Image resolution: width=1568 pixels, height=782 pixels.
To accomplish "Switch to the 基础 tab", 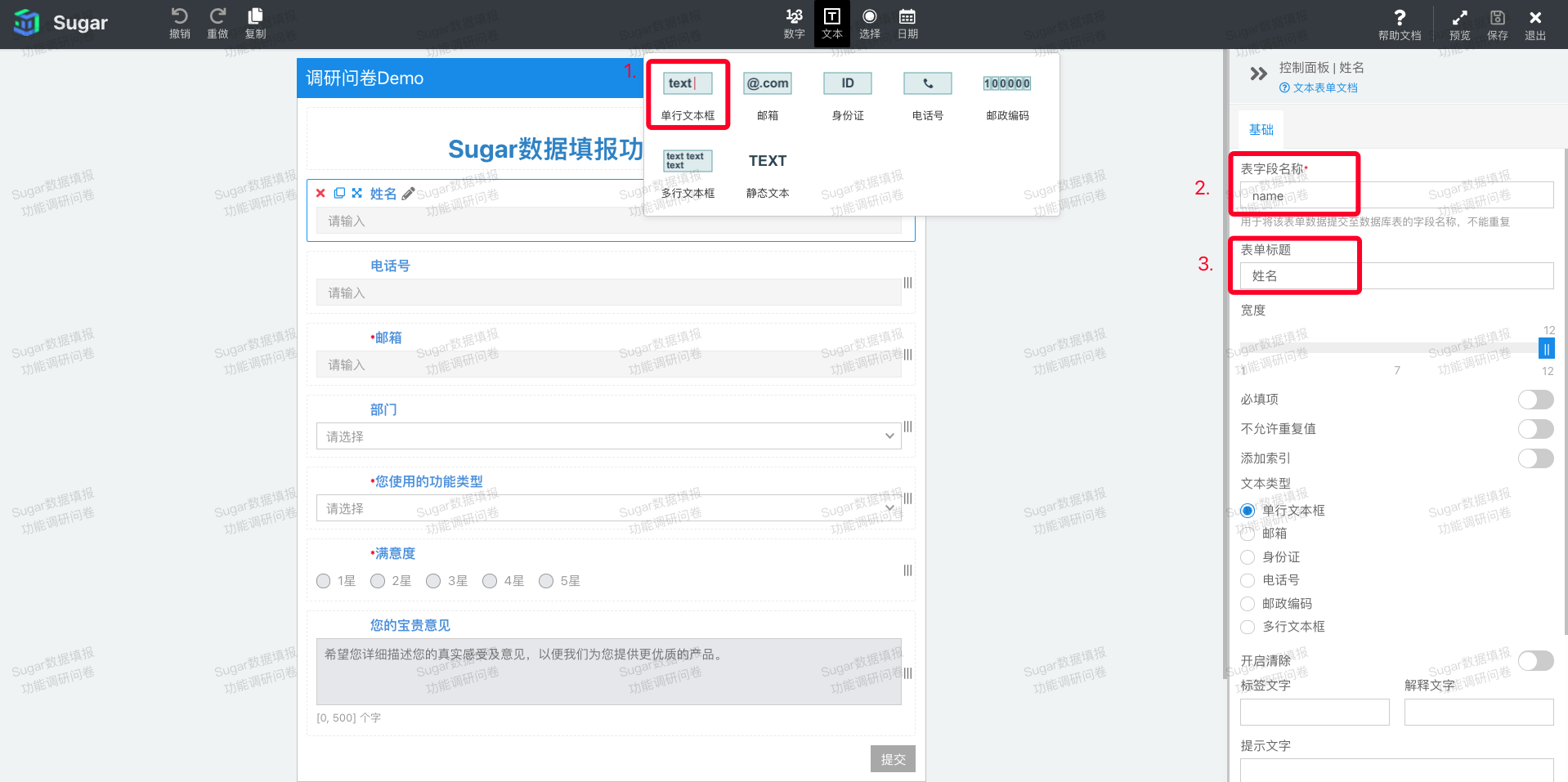I will 1261,129.
